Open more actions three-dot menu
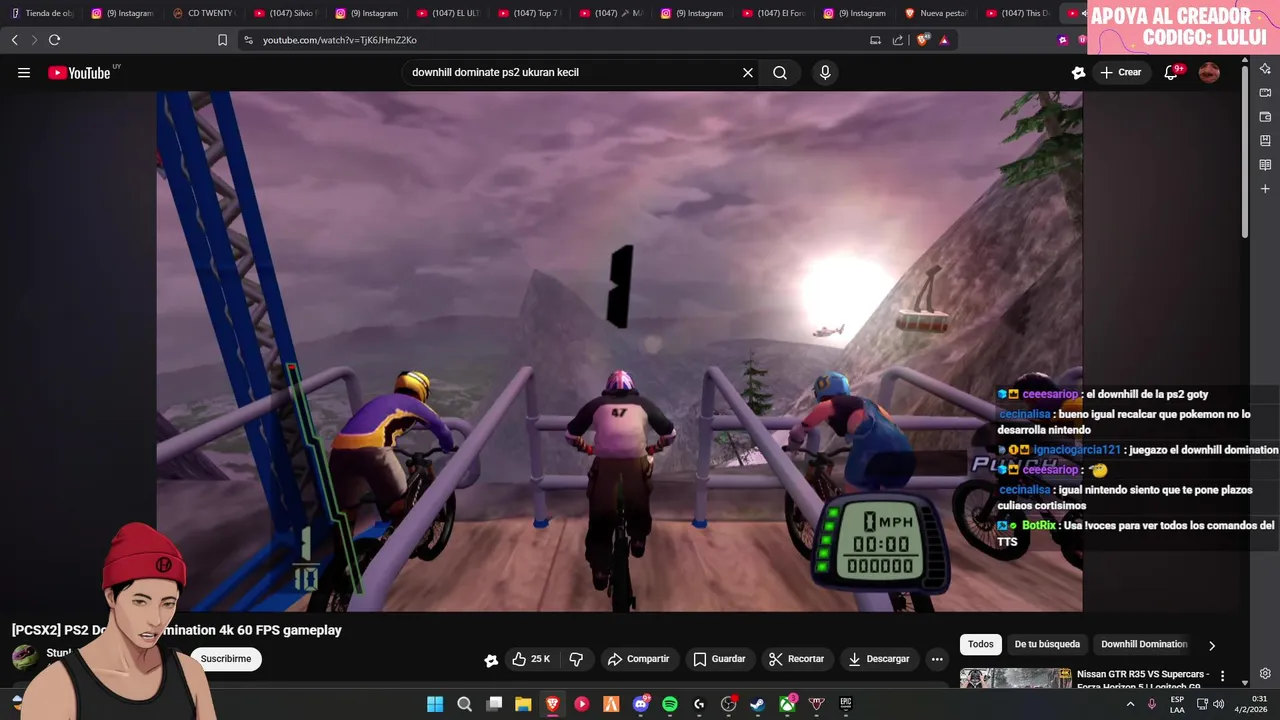Screen dimensions: 1280x720 click(937, 659)
